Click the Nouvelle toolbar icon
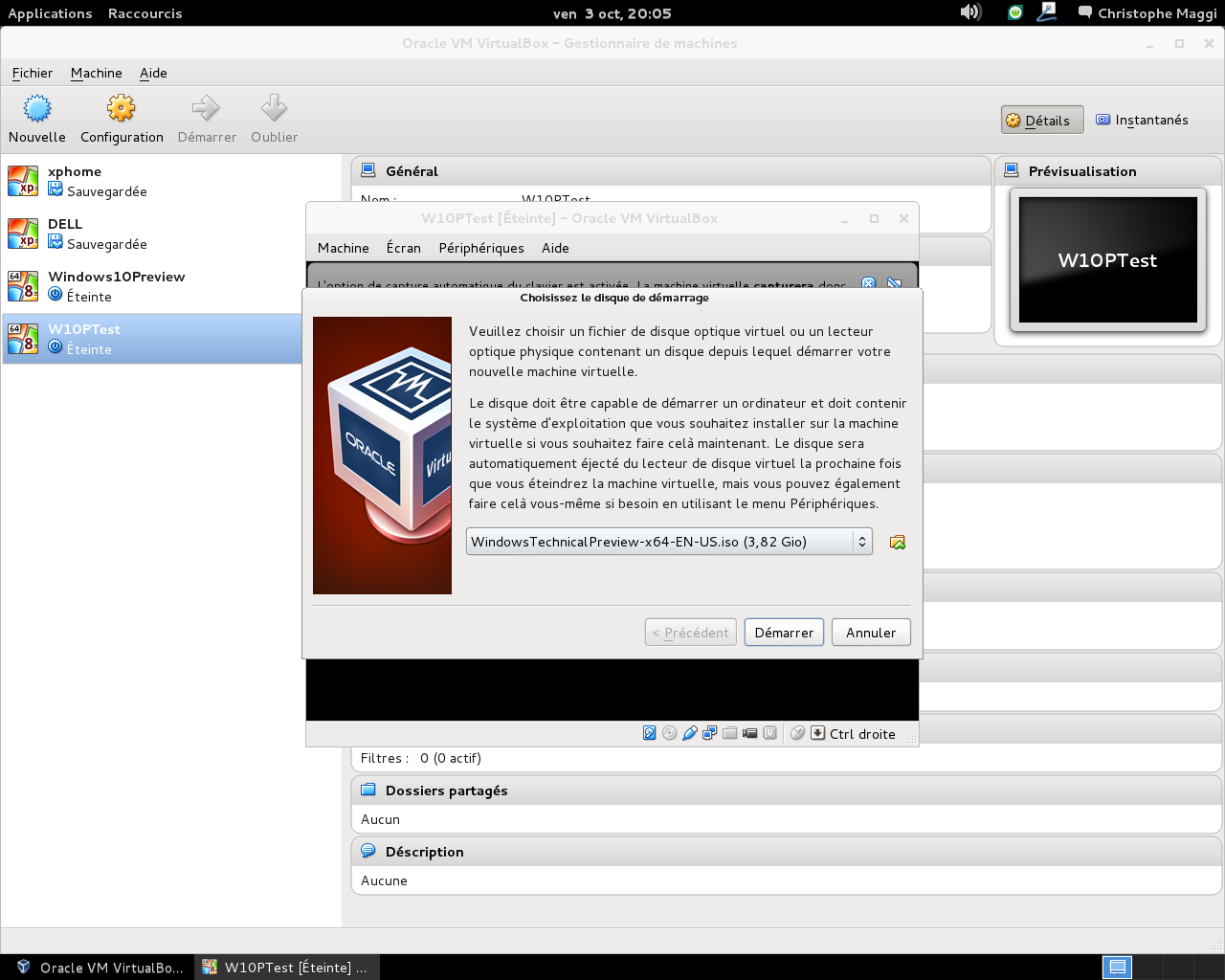Image resolution: width=1225 pixels, height=980 pixels. [x=37, y=119]
